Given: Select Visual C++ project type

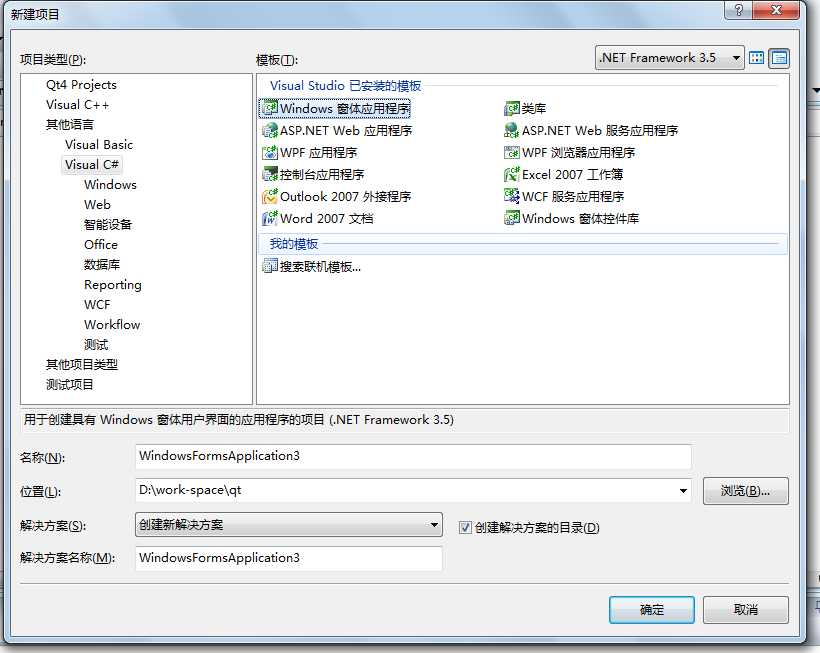Looking at the screenshot, I should (77, 105).
